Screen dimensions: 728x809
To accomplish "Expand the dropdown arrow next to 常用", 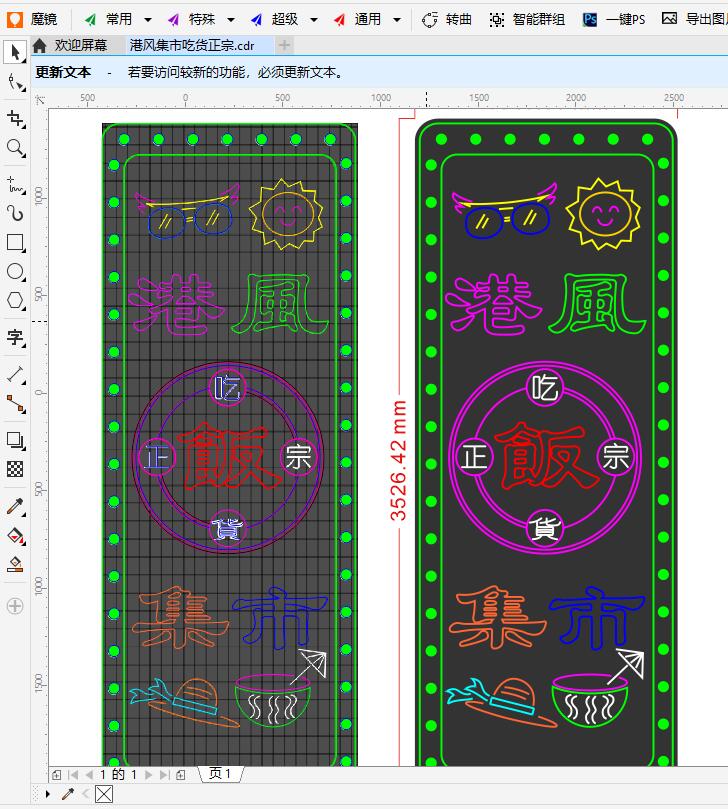I will [148, 20].
